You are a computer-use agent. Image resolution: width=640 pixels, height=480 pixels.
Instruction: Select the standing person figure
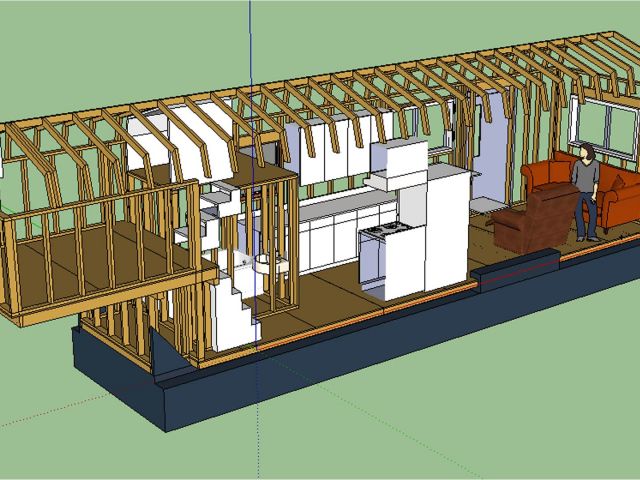[585, 190]
